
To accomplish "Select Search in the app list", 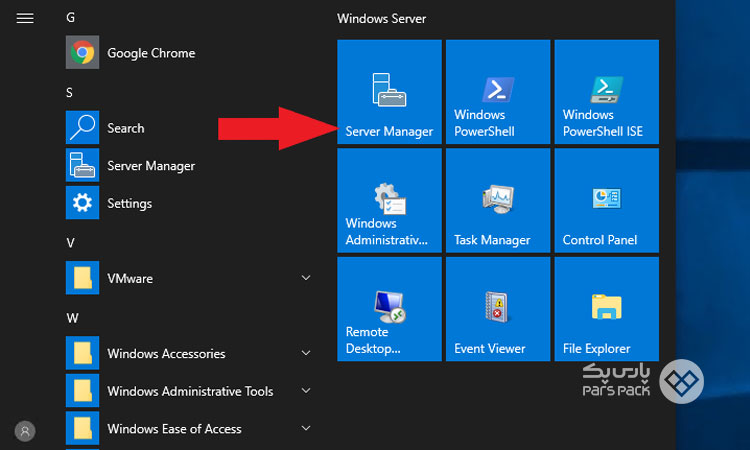I will (x=125, y=128).
